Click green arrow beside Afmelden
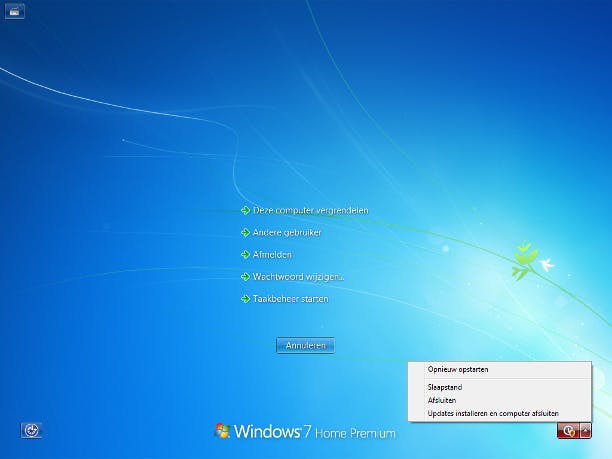The image size is (612, 459). pos(245,254)
